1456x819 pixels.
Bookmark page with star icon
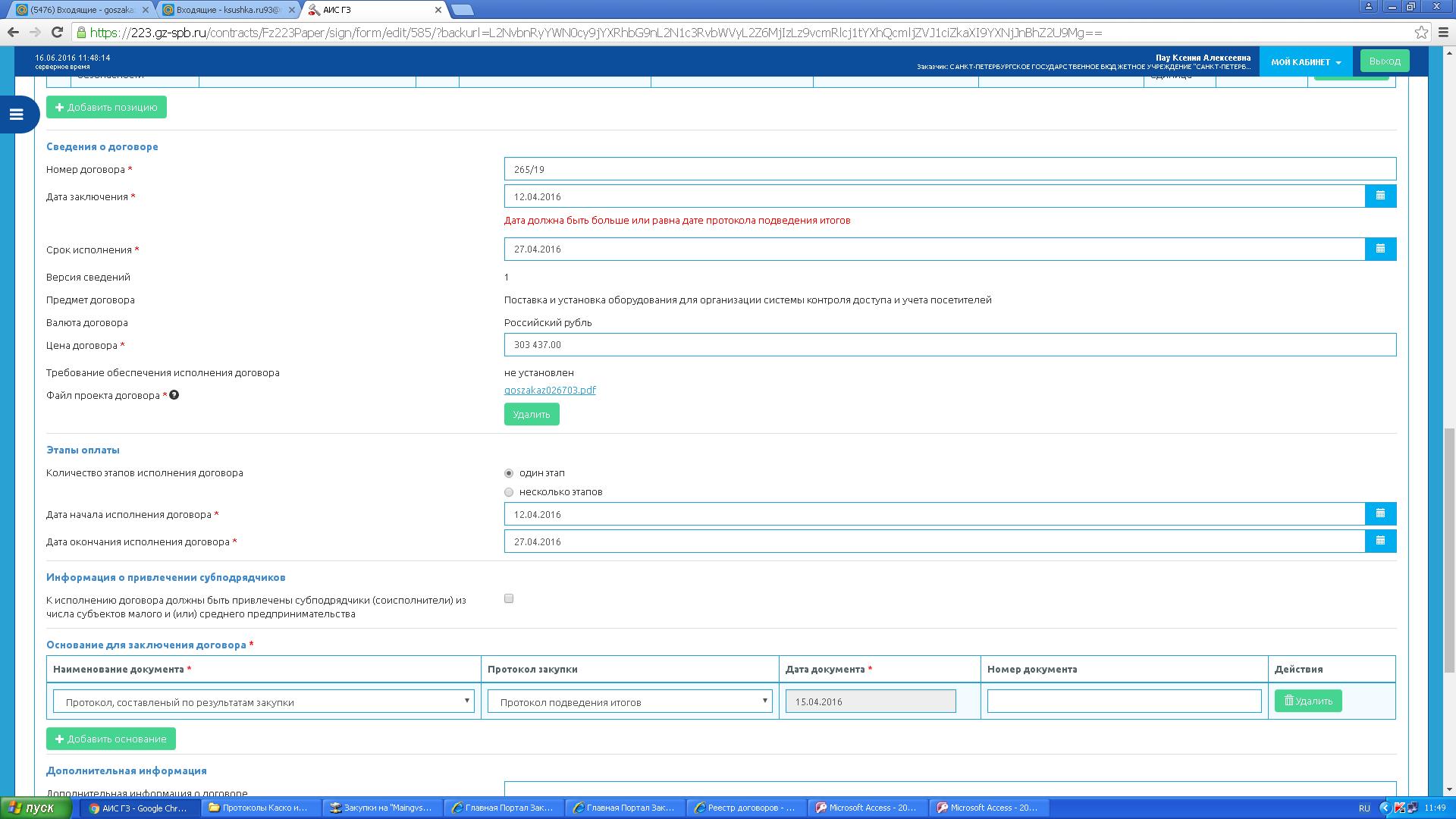pyautogui.click(x=1421, y=33)
